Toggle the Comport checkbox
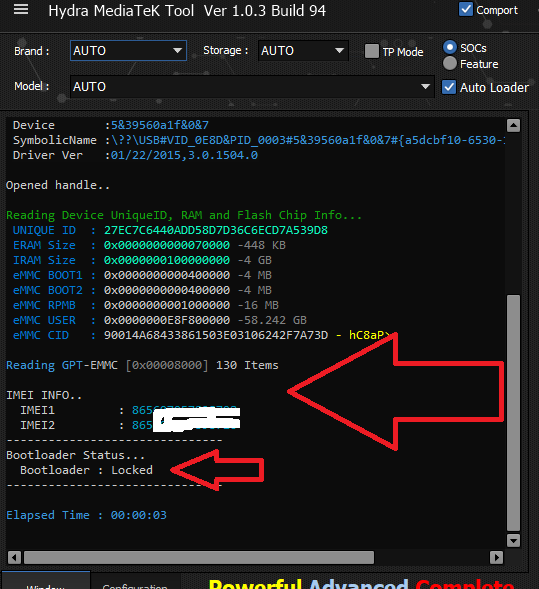 tap(466, 9)
